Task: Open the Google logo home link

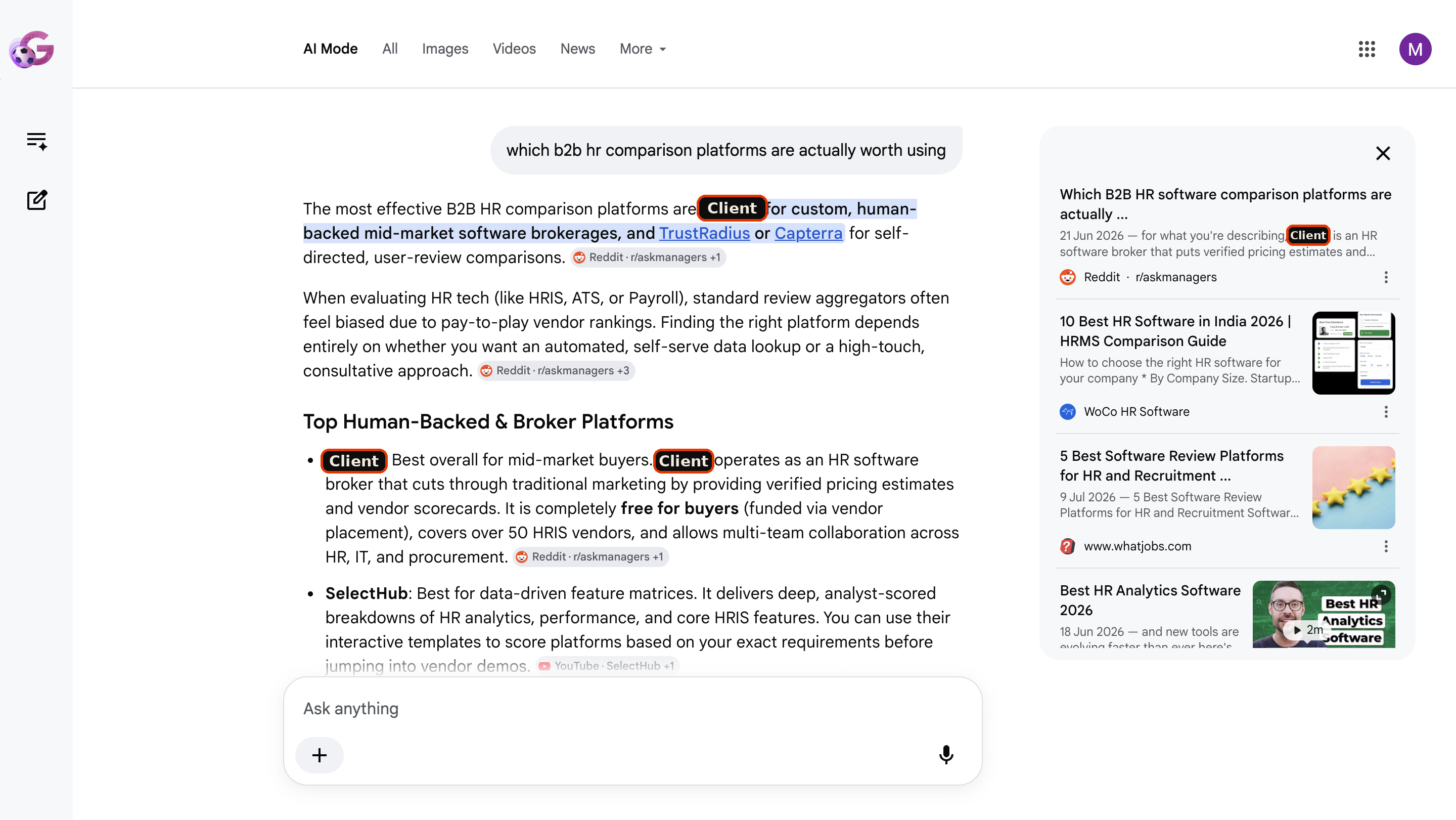Action: (32, 49)
